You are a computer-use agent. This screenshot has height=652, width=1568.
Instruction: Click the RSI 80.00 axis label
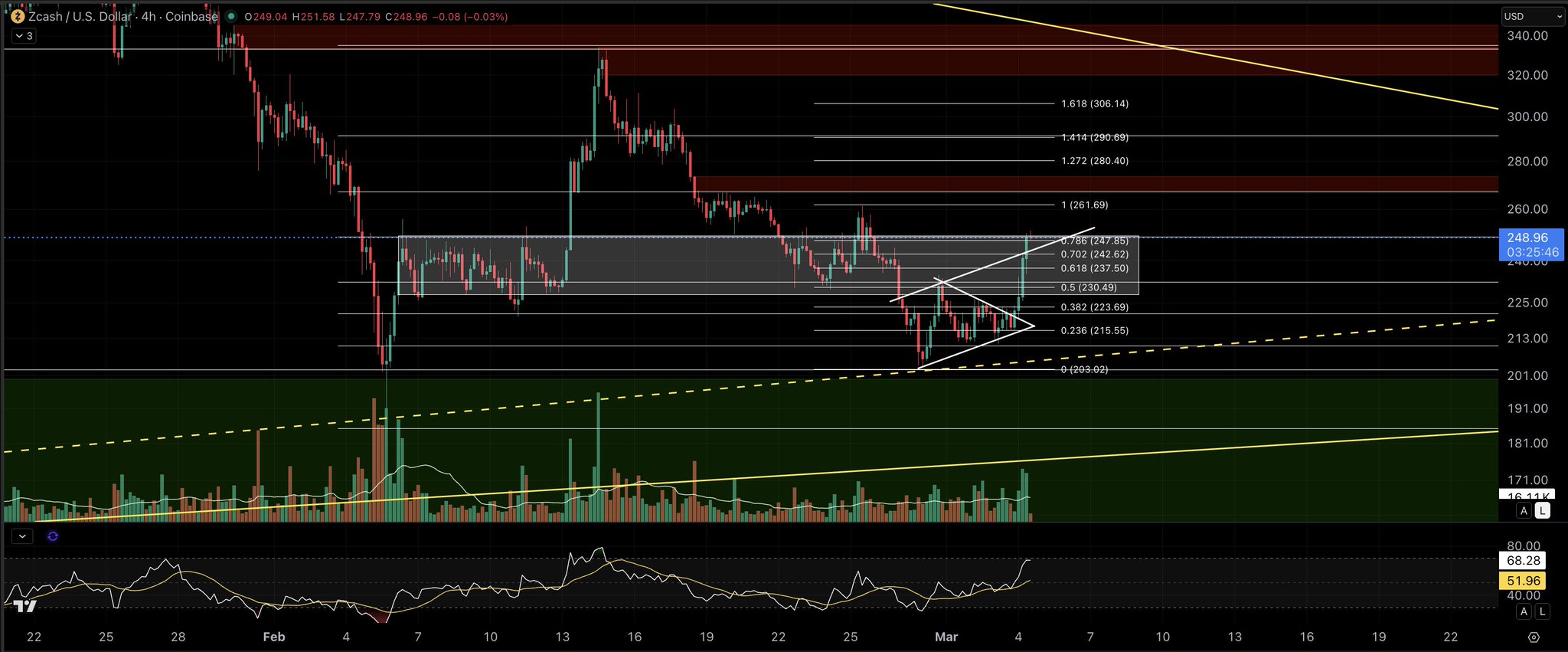(x=1523, y=546)
